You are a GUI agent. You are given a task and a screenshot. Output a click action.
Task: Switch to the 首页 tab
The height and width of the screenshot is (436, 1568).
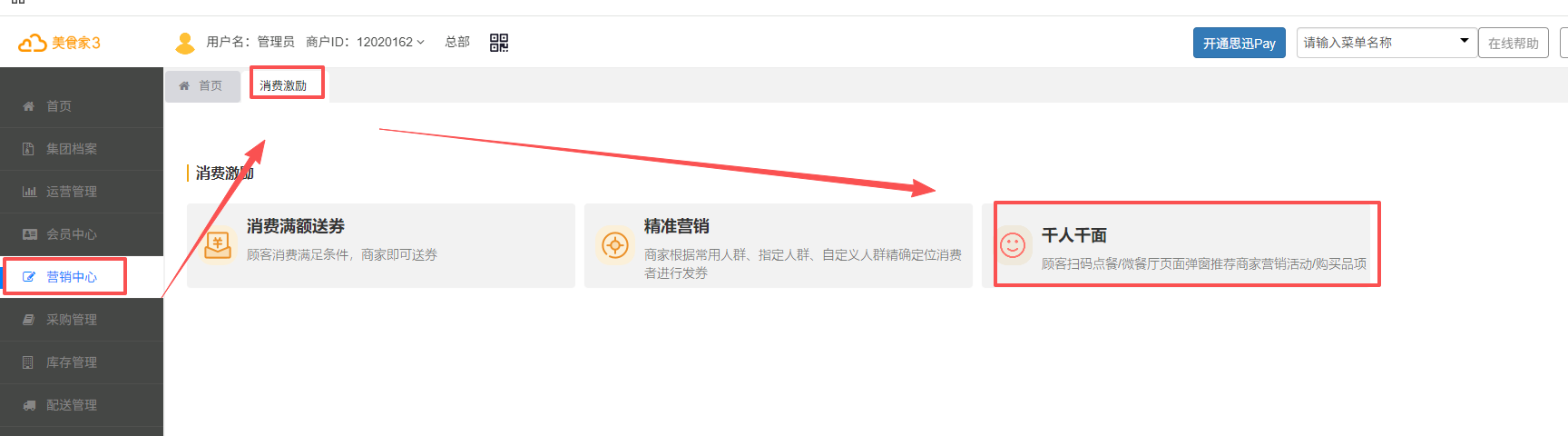click(201, 85)
